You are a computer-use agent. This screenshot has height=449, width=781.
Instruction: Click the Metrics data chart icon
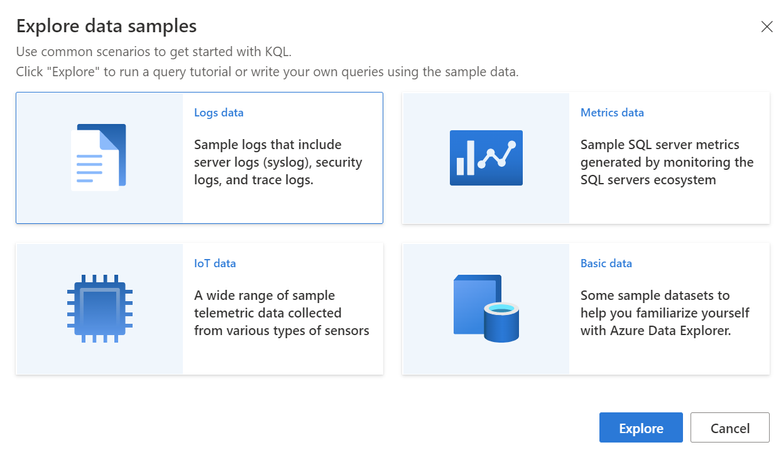(x=486, y=157)
